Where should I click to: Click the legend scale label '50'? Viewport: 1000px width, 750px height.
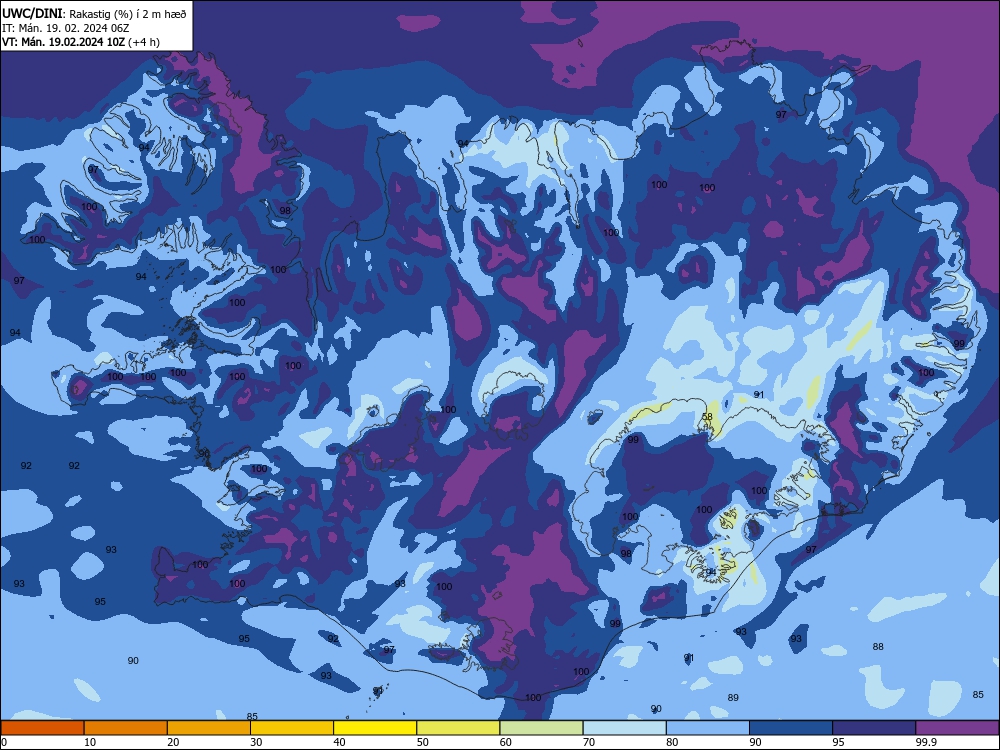tap(423, 742)
